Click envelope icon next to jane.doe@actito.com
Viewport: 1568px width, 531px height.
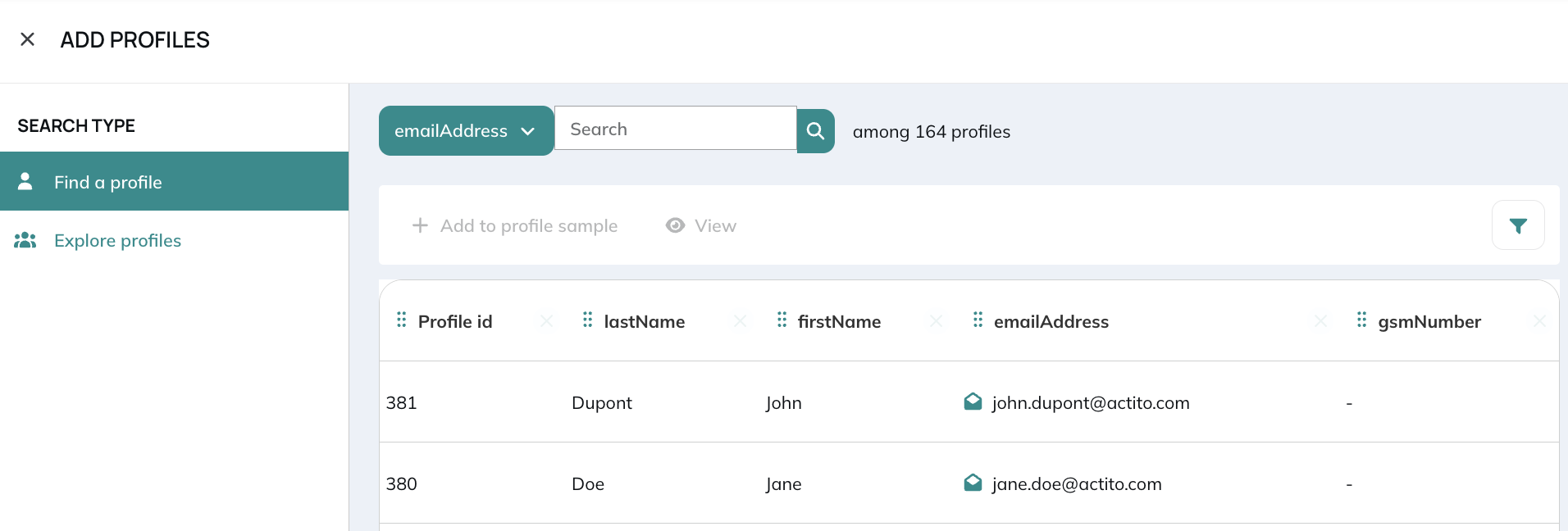(973, 483)
